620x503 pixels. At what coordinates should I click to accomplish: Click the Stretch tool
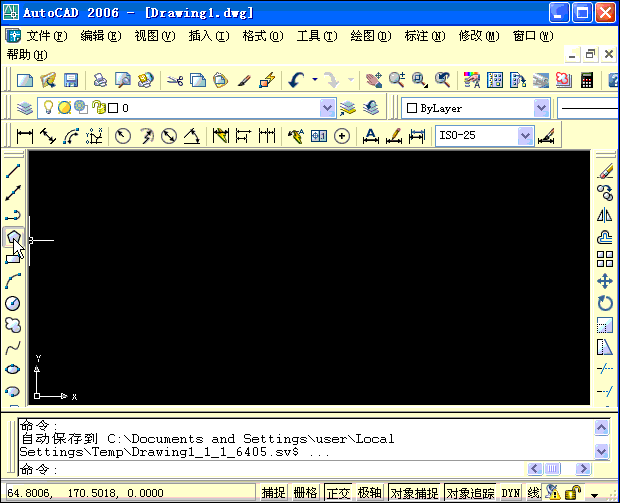605,348
